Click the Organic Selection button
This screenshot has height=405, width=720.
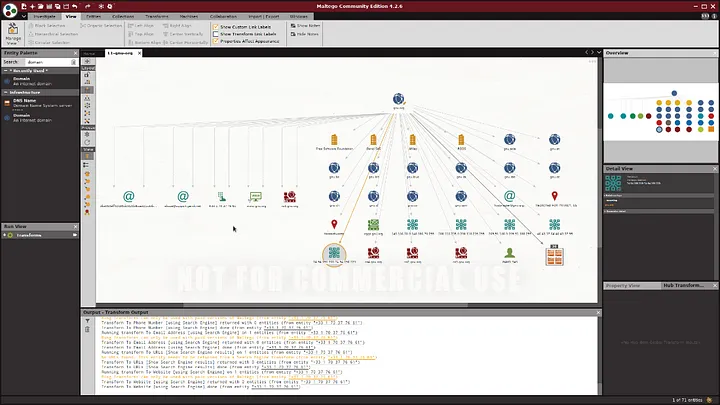(x=101, y=26)
